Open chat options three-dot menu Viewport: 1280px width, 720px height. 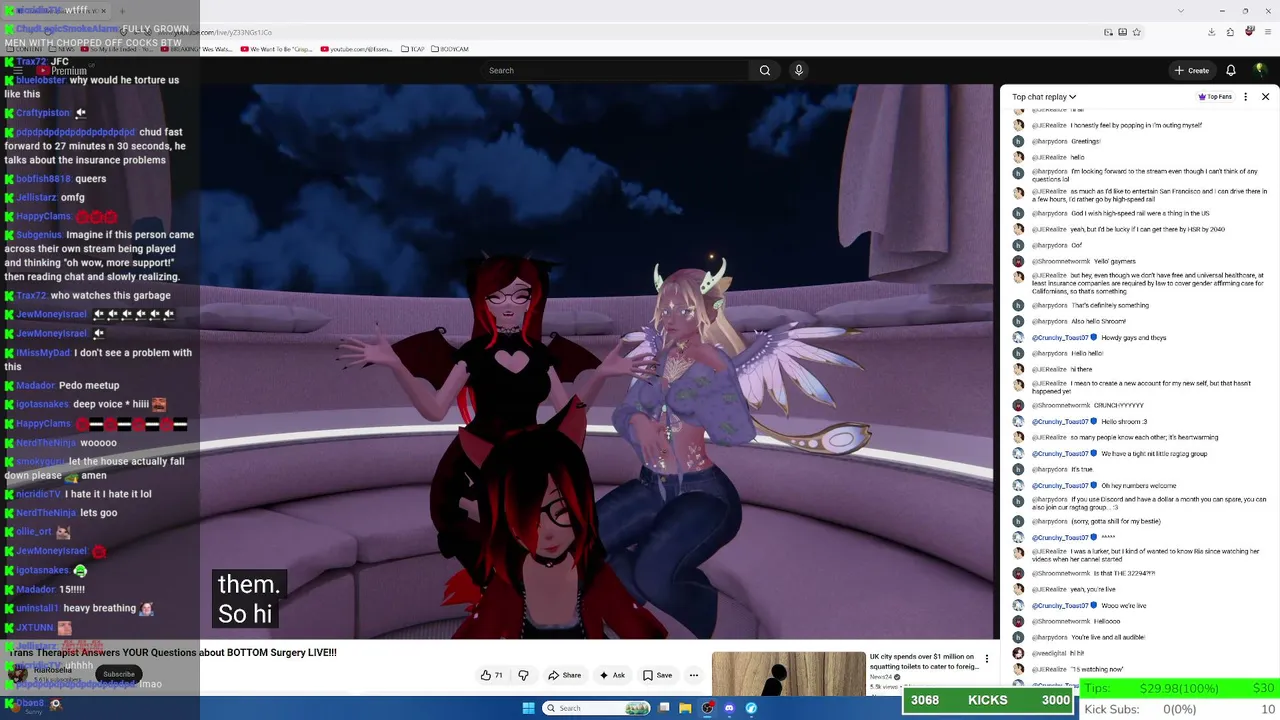click(1245, 97)
